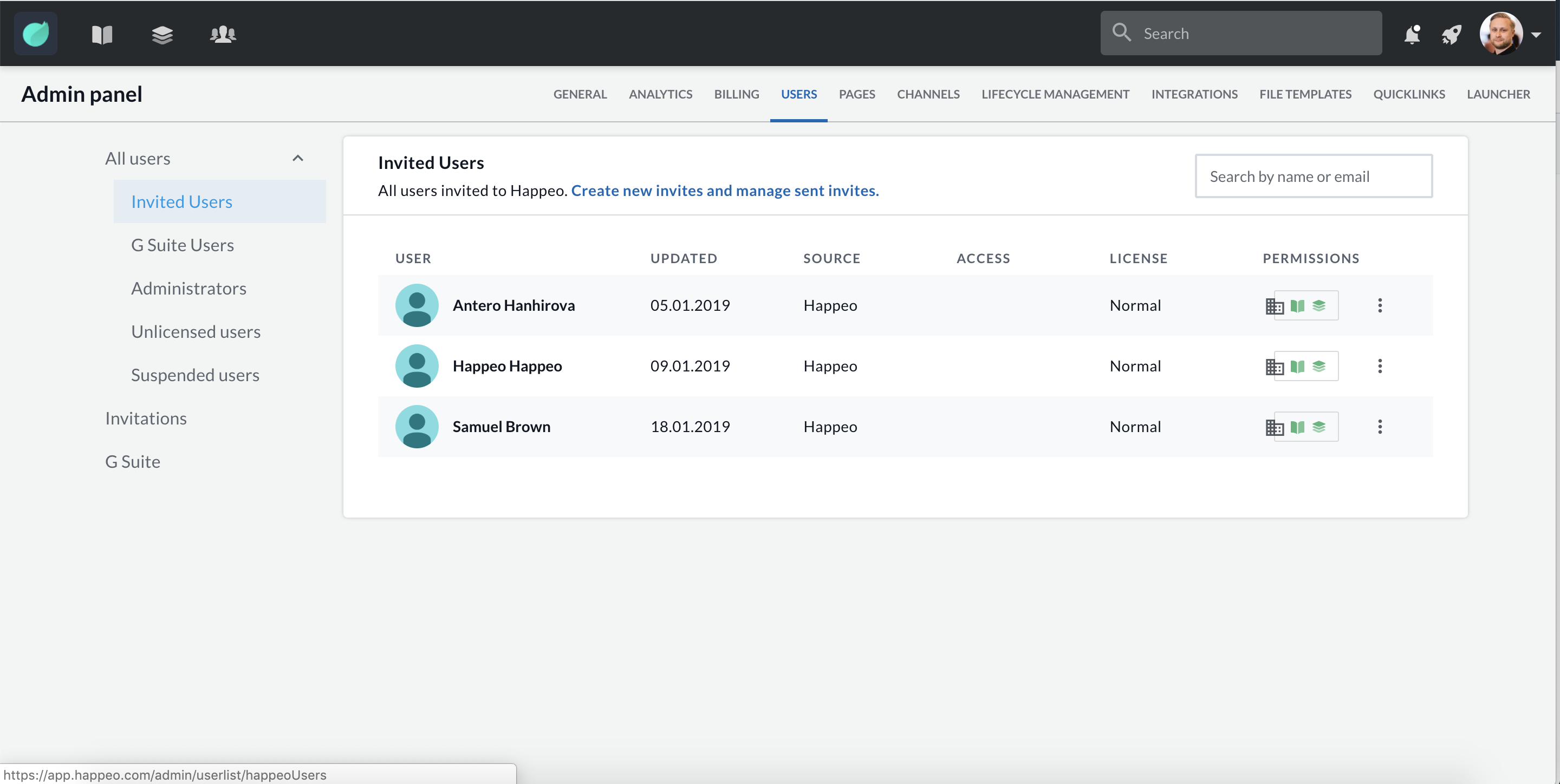The image size is (1560, 784).
Task: Open the Channels layers icon in top bar
Action: 162,35
